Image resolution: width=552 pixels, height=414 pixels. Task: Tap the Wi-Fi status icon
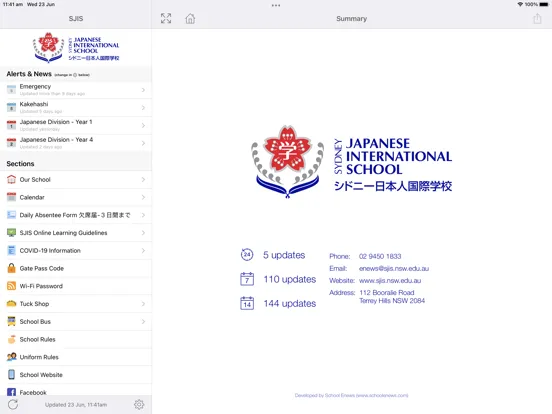tap(520, 4)
